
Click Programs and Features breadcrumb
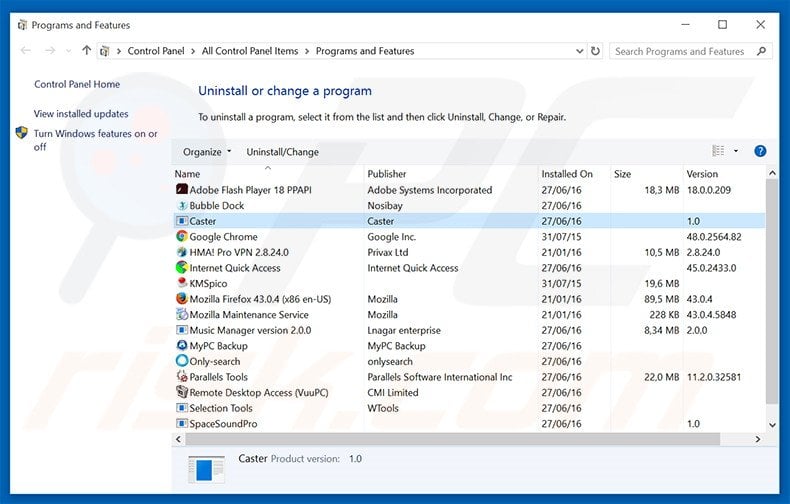[365, 51]
